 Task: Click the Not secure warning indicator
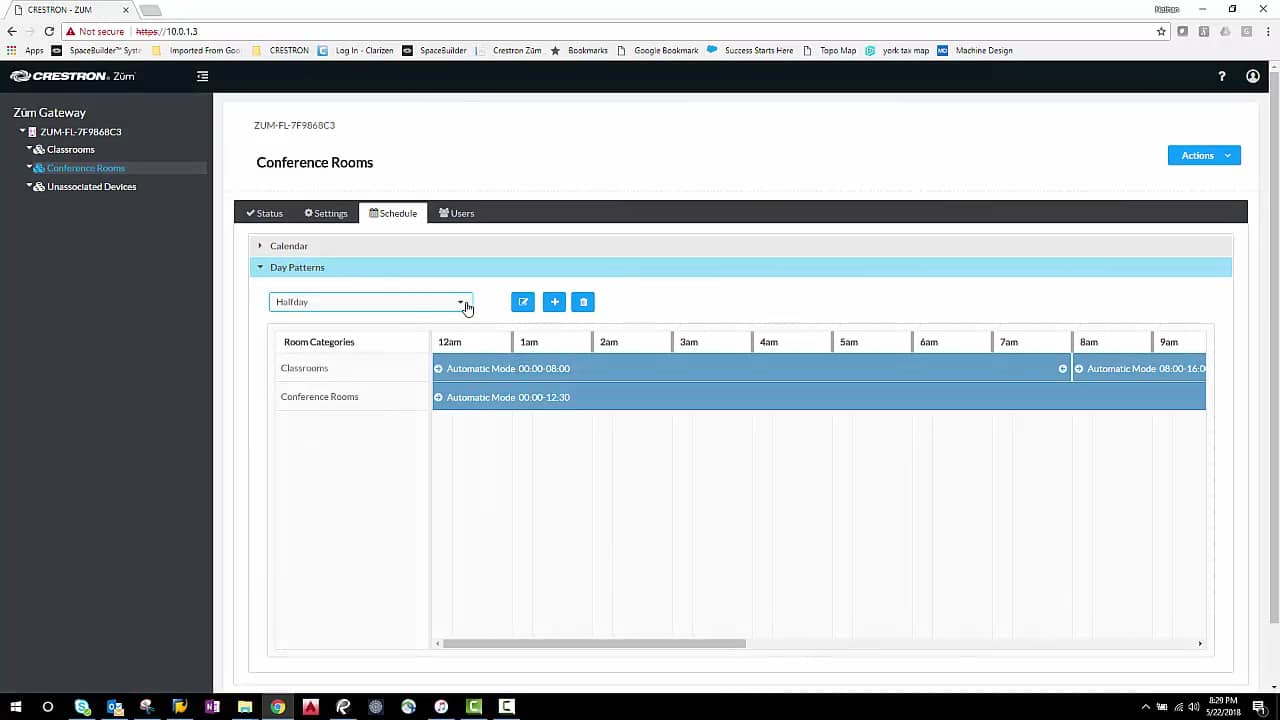tap(95, 31)
